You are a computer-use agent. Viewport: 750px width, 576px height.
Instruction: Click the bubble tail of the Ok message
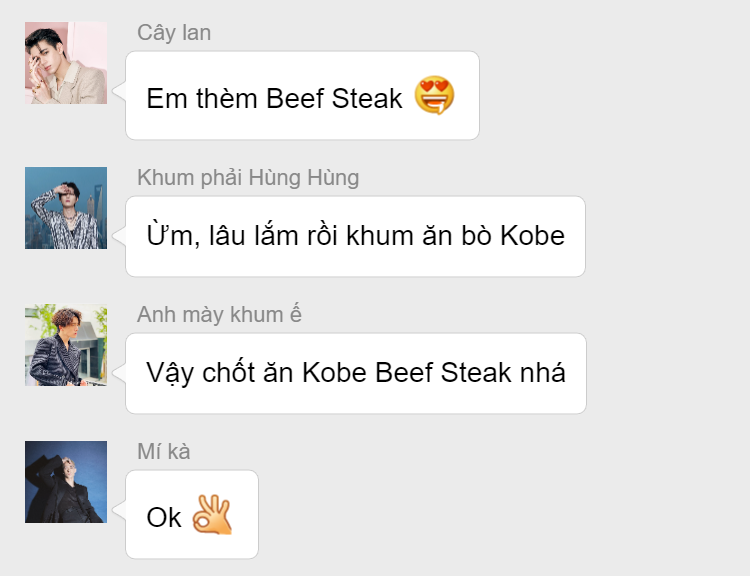119,510
